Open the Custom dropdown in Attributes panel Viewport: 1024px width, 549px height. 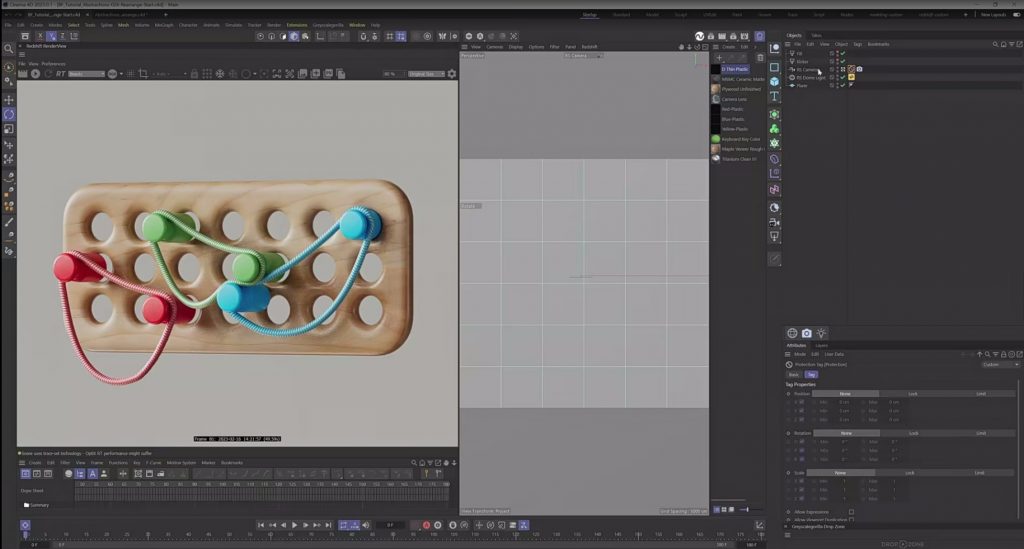999,364
